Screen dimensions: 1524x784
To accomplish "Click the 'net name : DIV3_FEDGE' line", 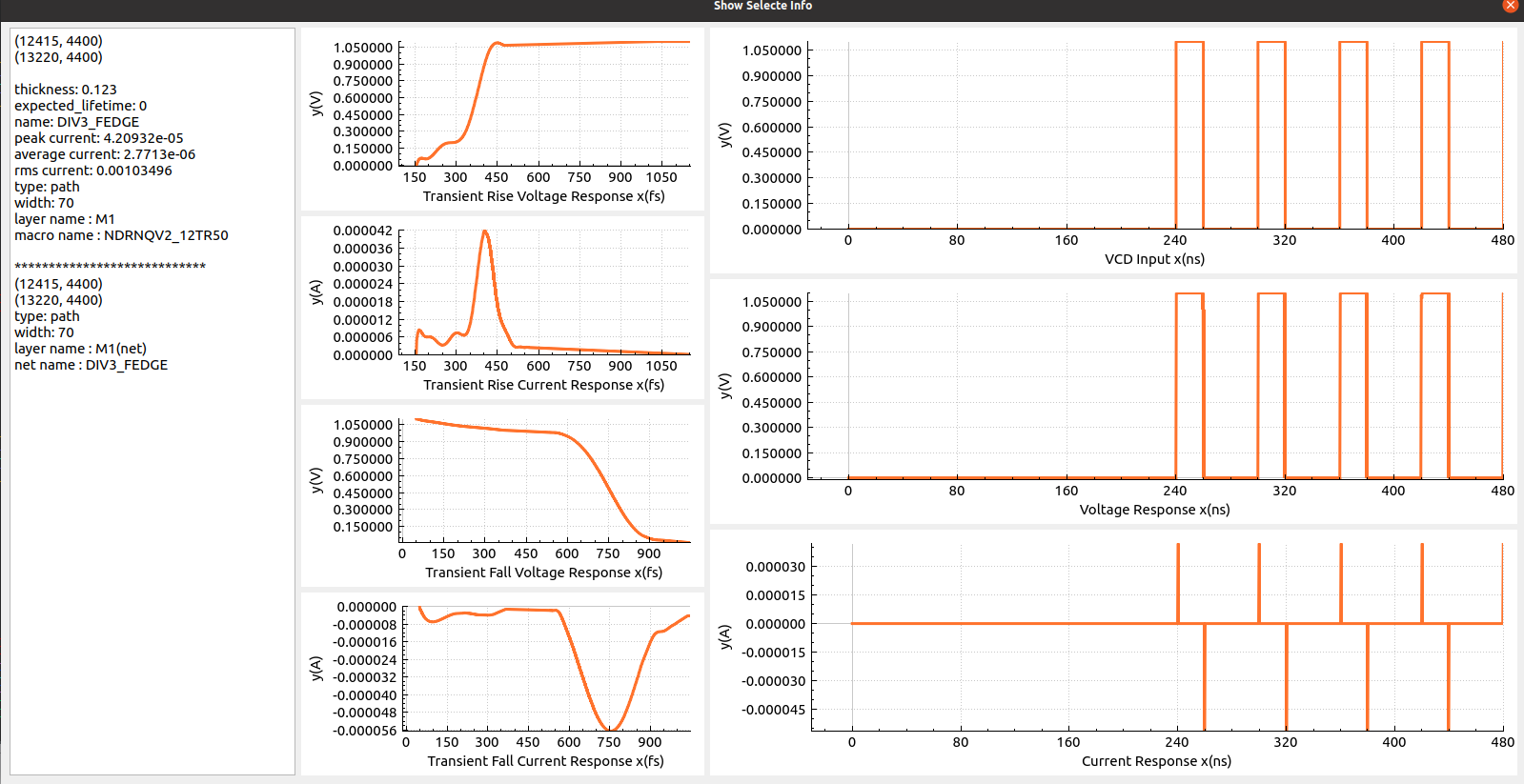I will point(91,365).
